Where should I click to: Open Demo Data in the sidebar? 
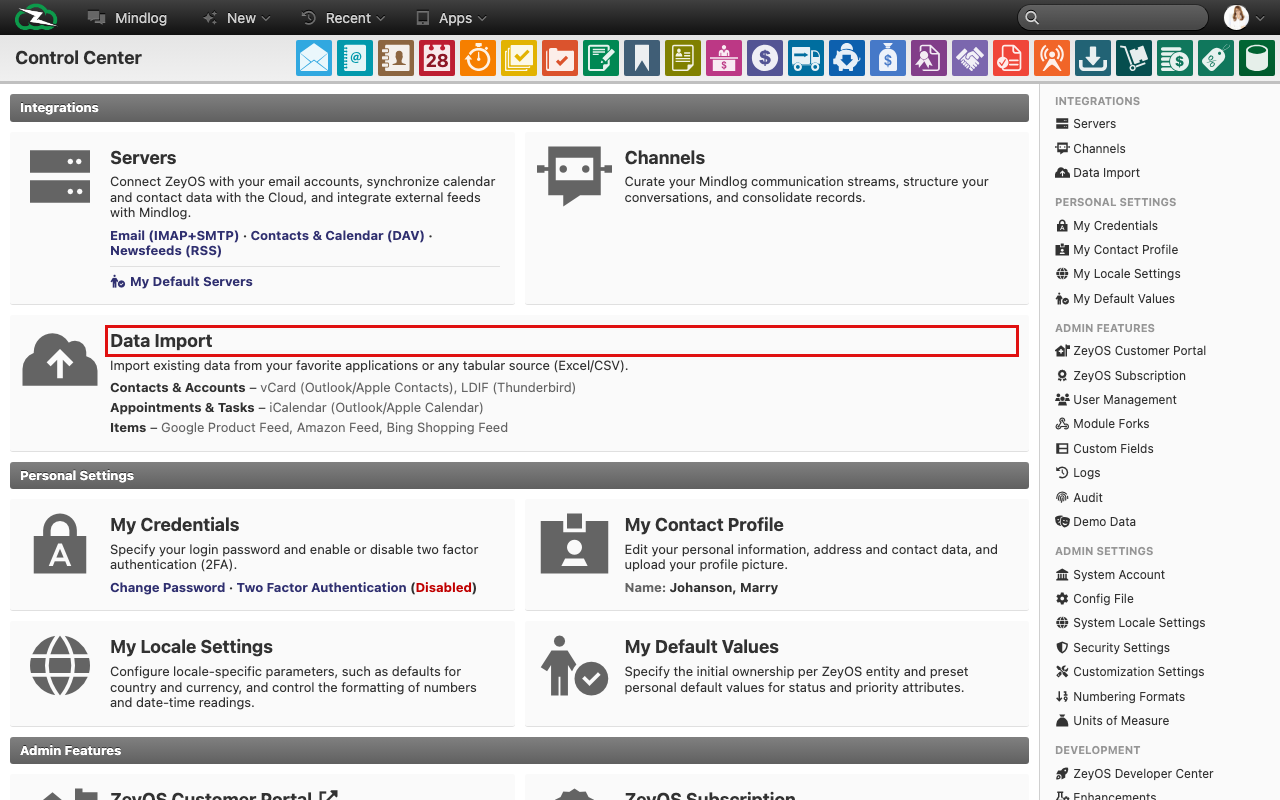[1095, 522]
